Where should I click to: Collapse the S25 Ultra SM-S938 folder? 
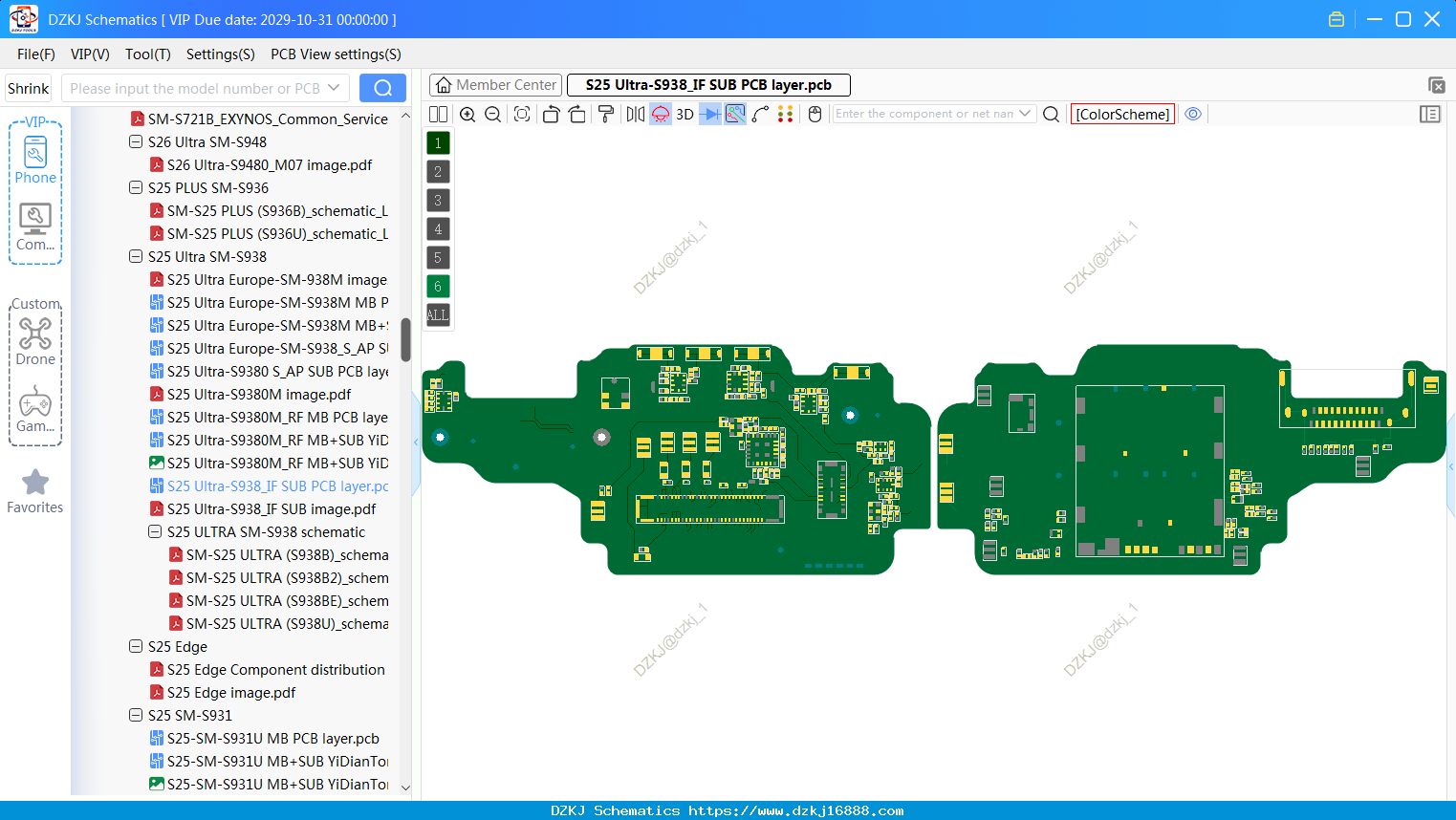tap(136, 256)
